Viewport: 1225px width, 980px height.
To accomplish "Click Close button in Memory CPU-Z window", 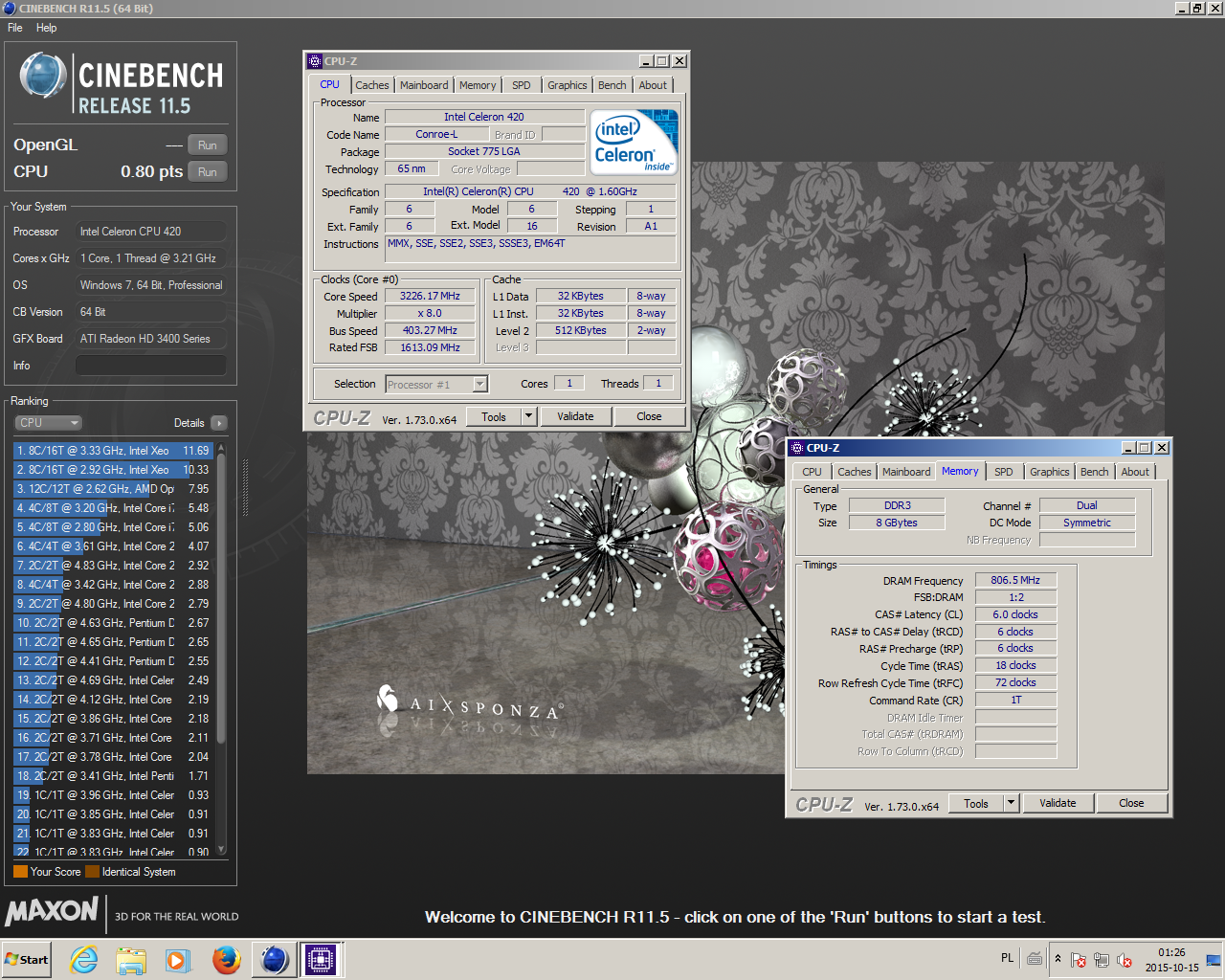I will (1131, 803).
